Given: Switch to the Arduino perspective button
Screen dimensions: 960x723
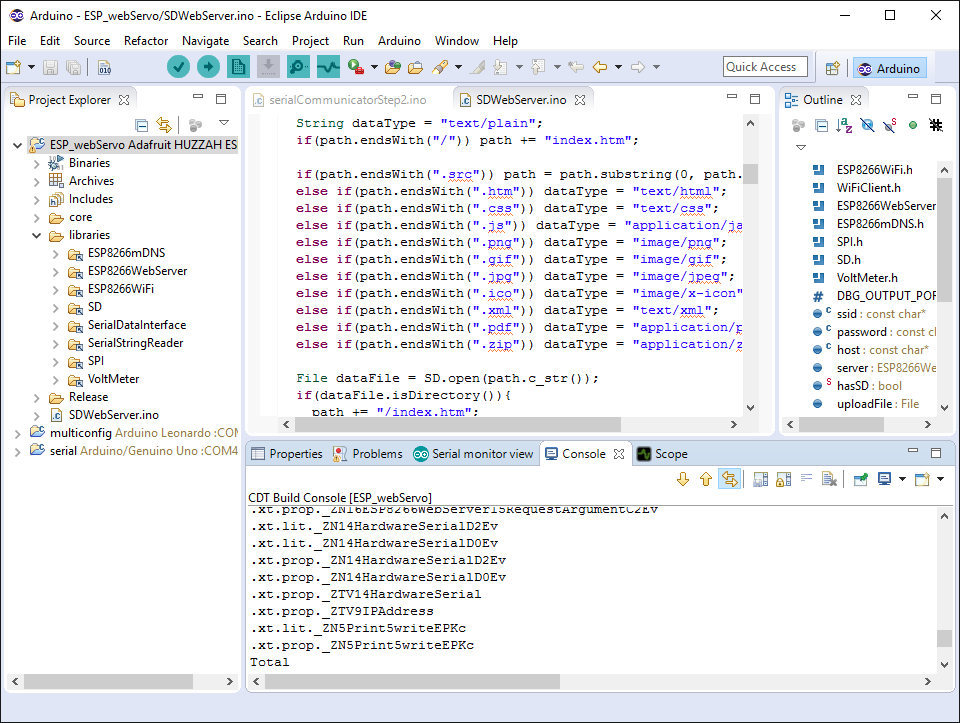Looking at the screenshot, I should coord(890,69).
